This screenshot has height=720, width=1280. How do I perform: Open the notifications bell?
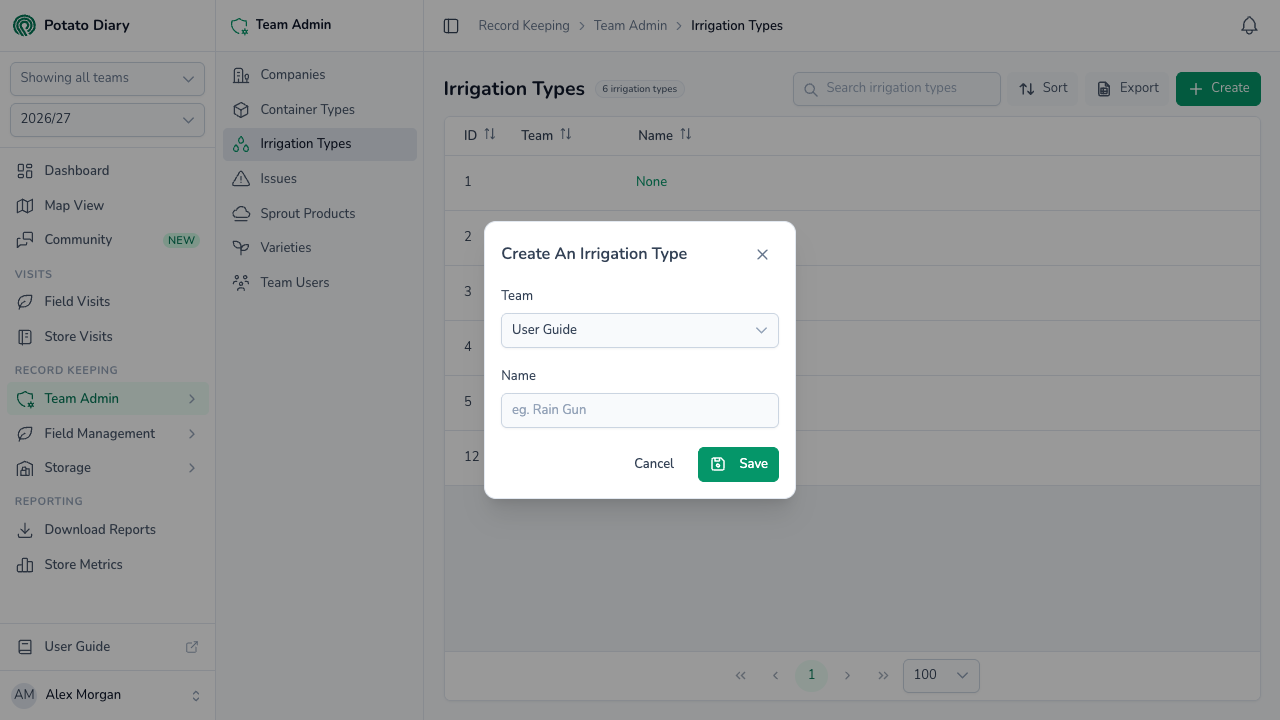1249,26
